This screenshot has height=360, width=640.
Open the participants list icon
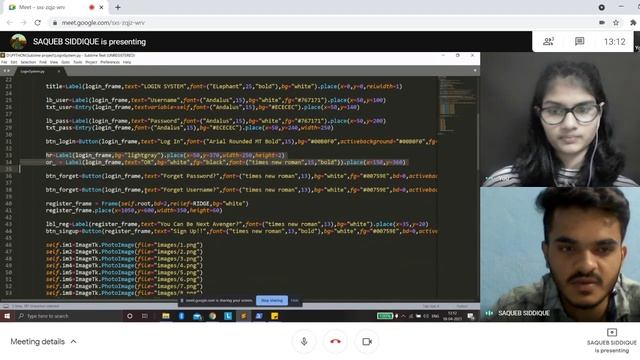pos(548,42)
